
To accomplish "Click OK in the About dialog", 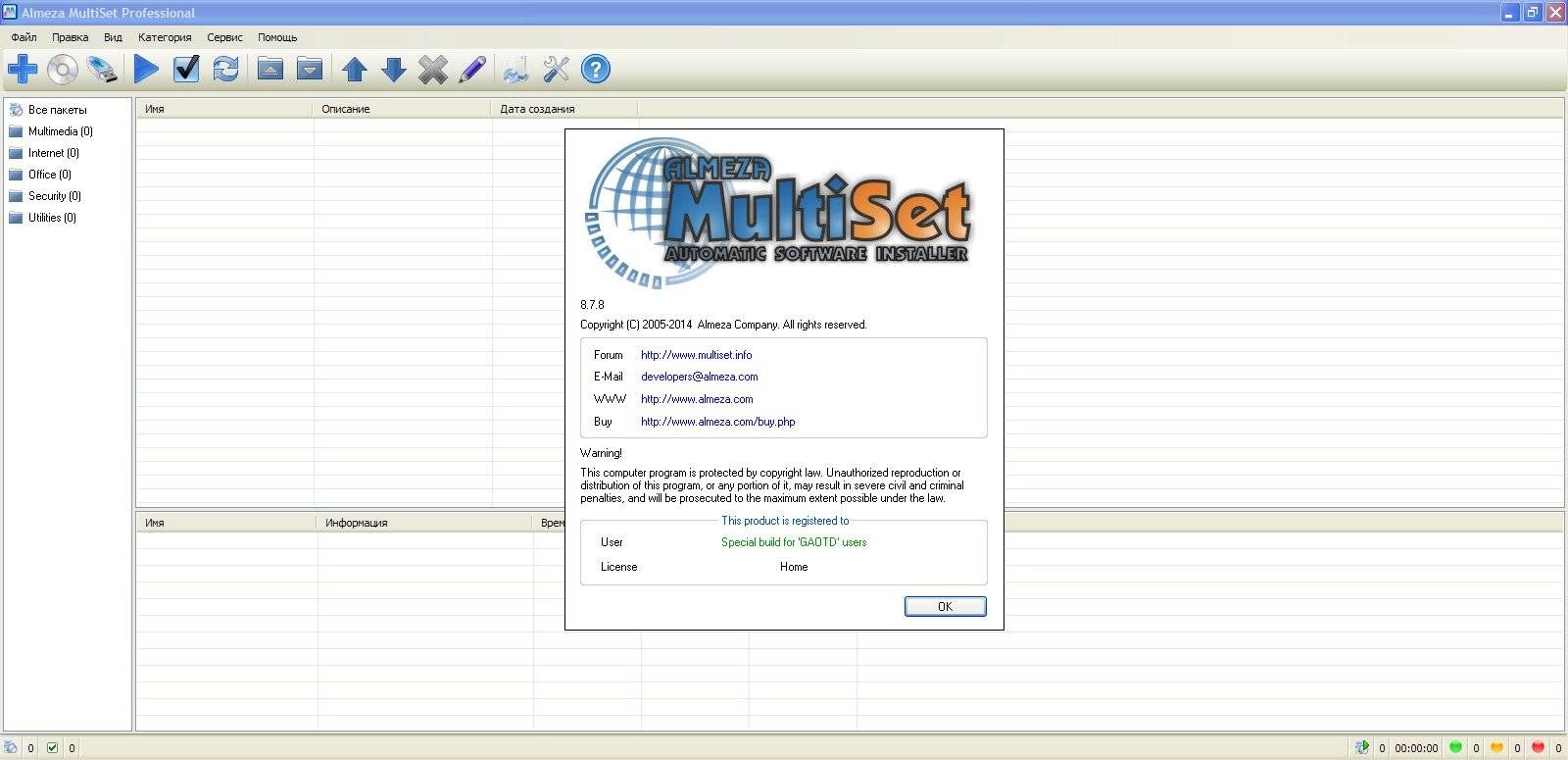I will (945, 606).
